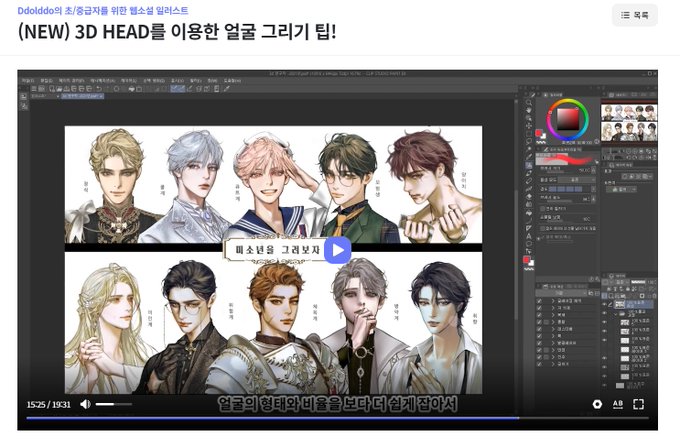Open the 레이어 menu in Clip Studio
The height and width of the screenshot is (447, 680).
[128, 81]
